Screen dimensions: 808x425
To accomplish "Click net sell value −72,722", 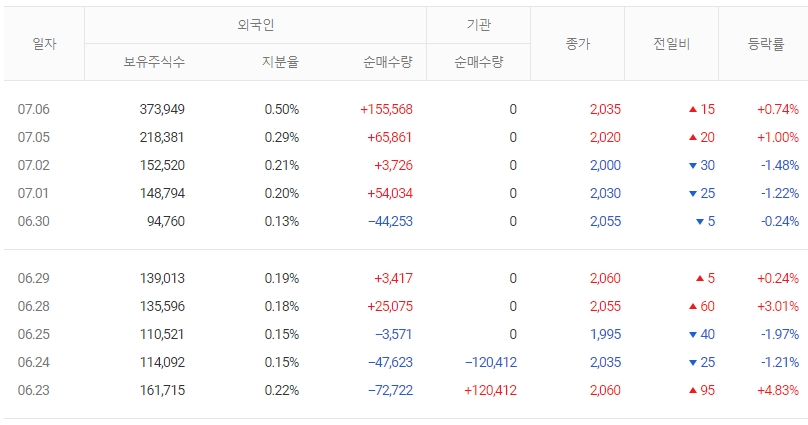I will [x=390, y=390].
